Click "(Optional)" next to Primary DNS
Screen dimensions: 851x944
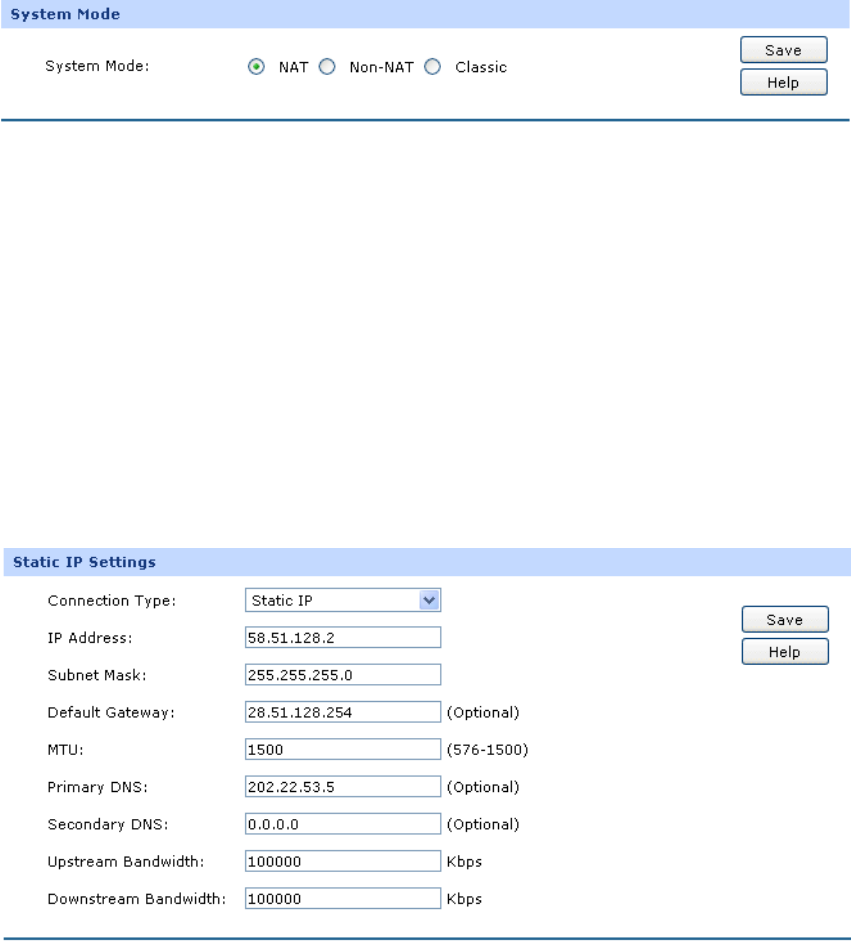coord(483,787)
